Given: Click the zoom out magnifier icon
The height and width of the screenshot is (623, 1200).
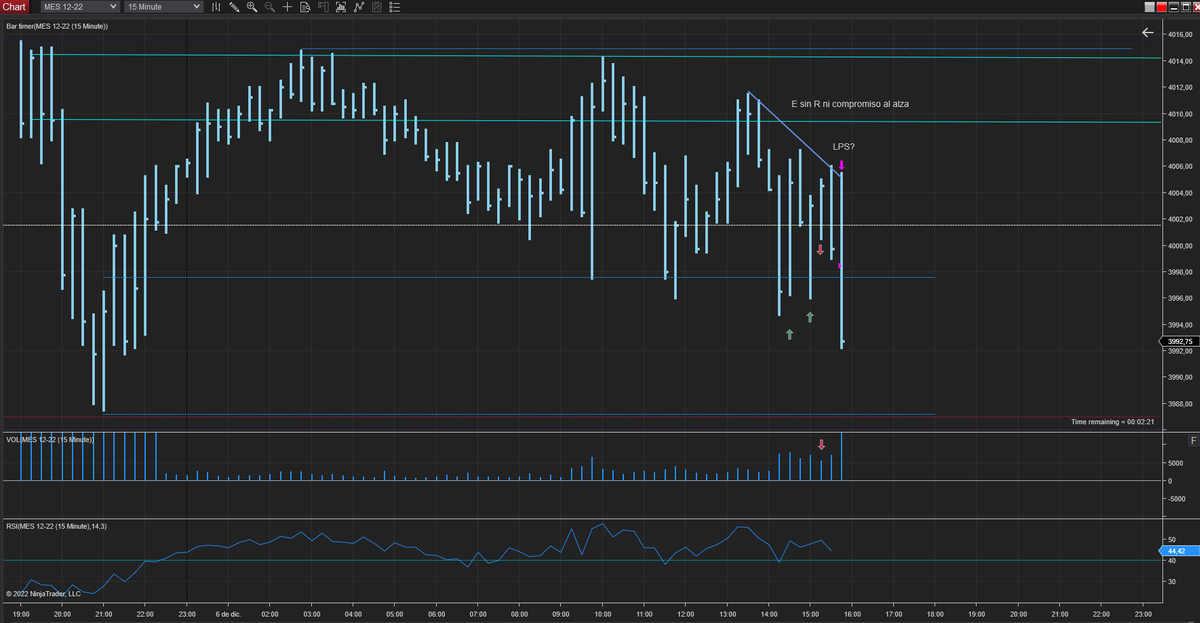Looking at the screenshot, I should coord(270,7).
